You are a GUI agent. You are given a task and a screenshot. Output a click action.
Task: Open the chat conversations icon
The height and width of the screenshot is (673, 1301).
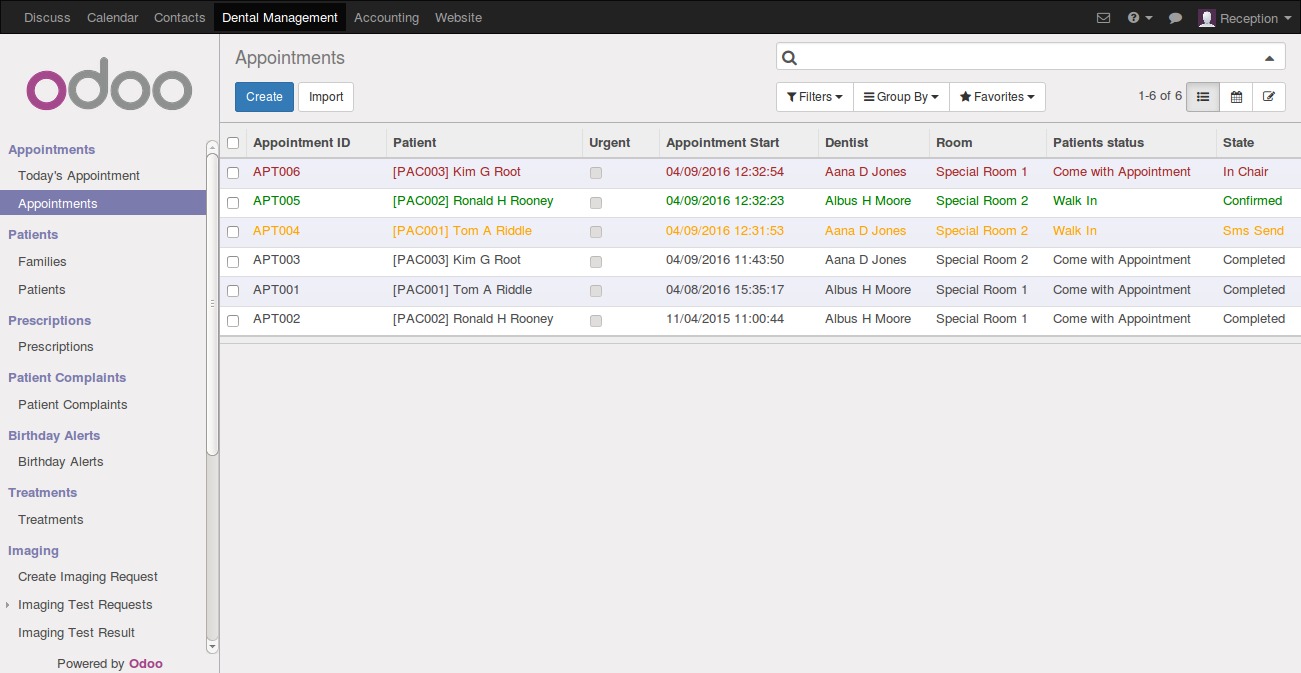click(x=1176, y=18)
